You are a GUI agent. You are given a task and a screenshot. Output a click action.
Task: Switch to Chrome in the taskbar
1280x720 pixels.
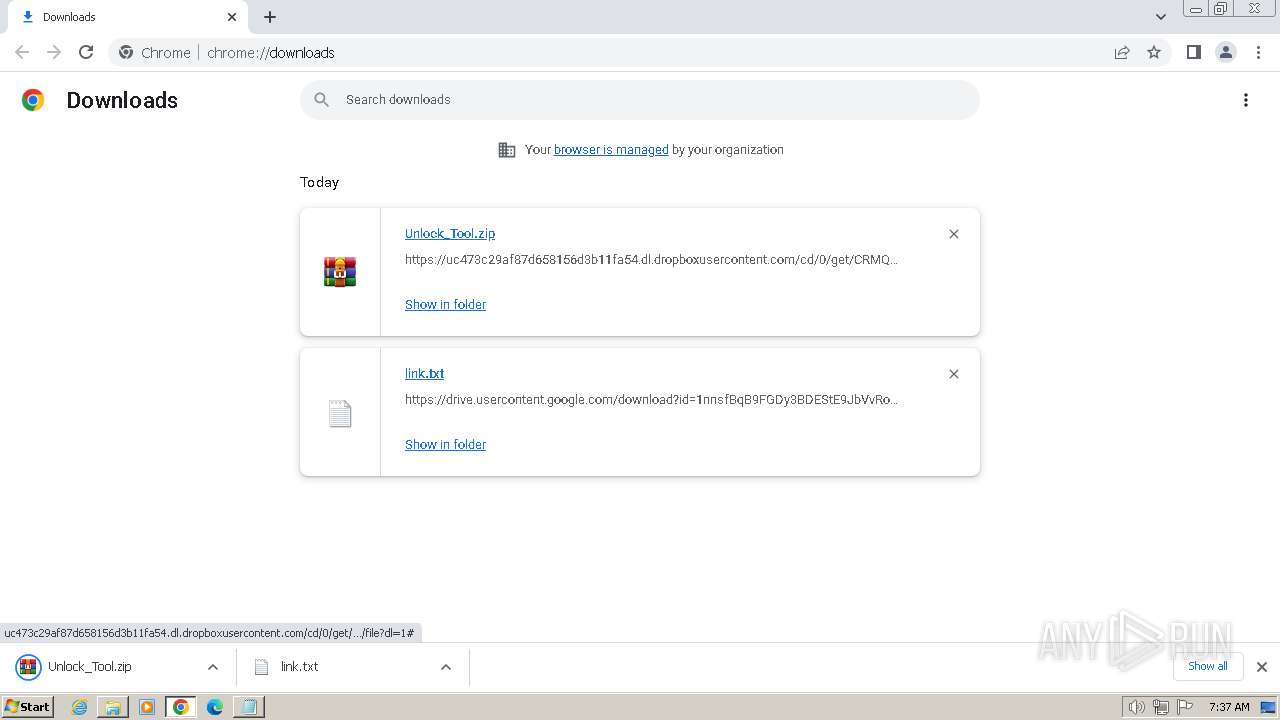(181, 707)
